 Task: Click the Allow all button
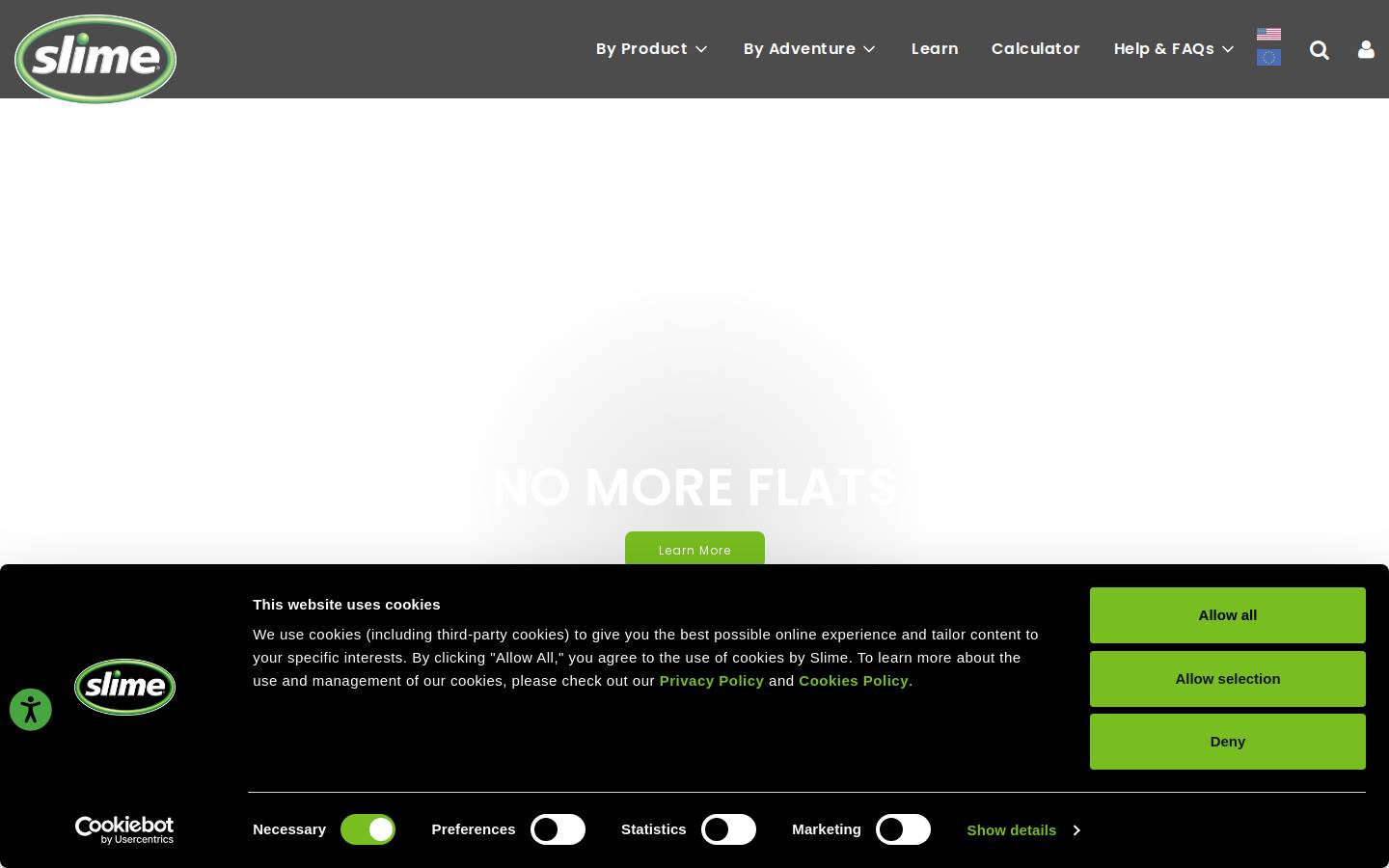click(1228, 615)
